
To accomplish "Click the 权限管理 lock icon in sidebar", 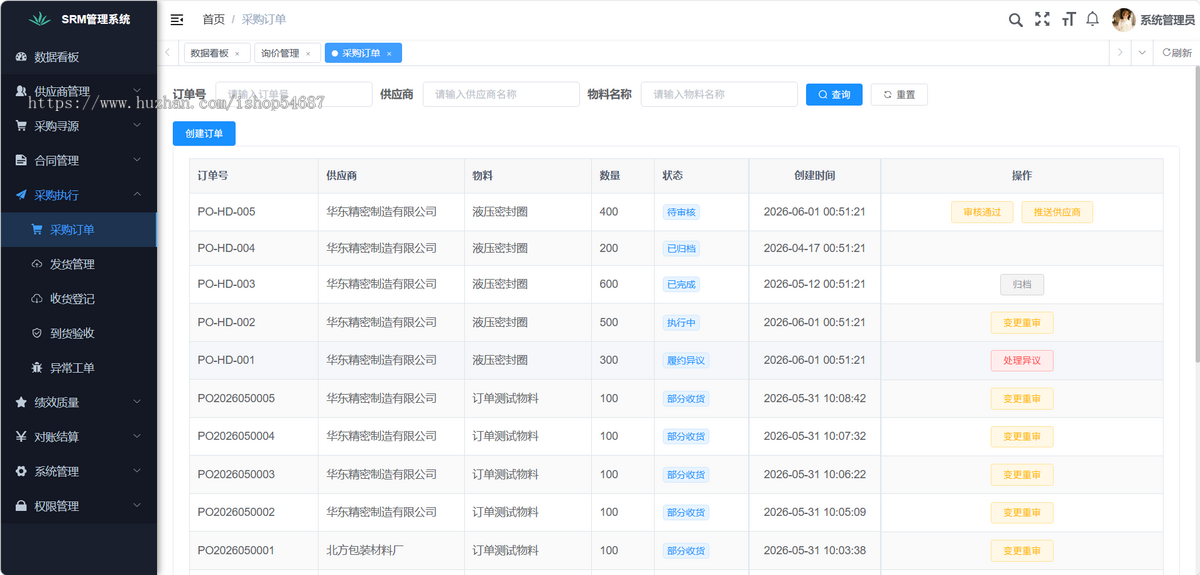I will (x=22, y=506).
